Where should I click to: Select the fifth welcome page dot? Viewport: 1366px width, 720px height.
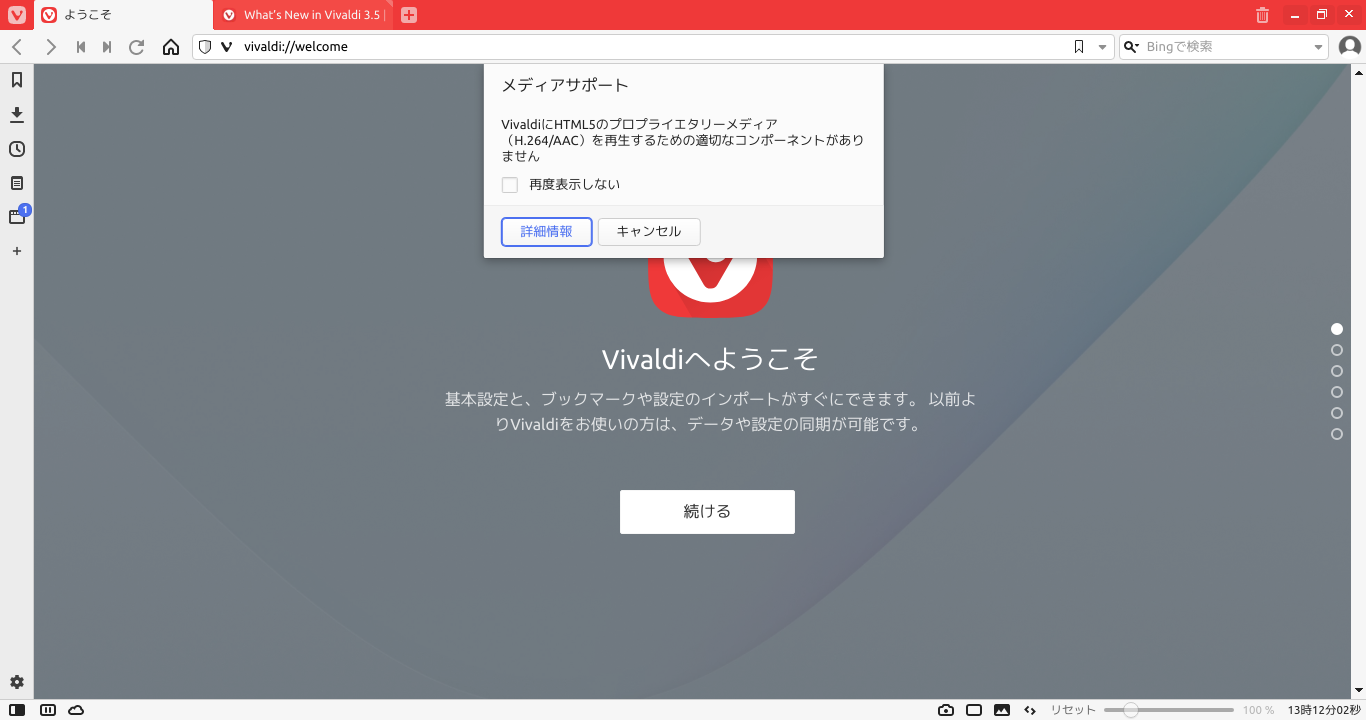[x=1337, y=413]
